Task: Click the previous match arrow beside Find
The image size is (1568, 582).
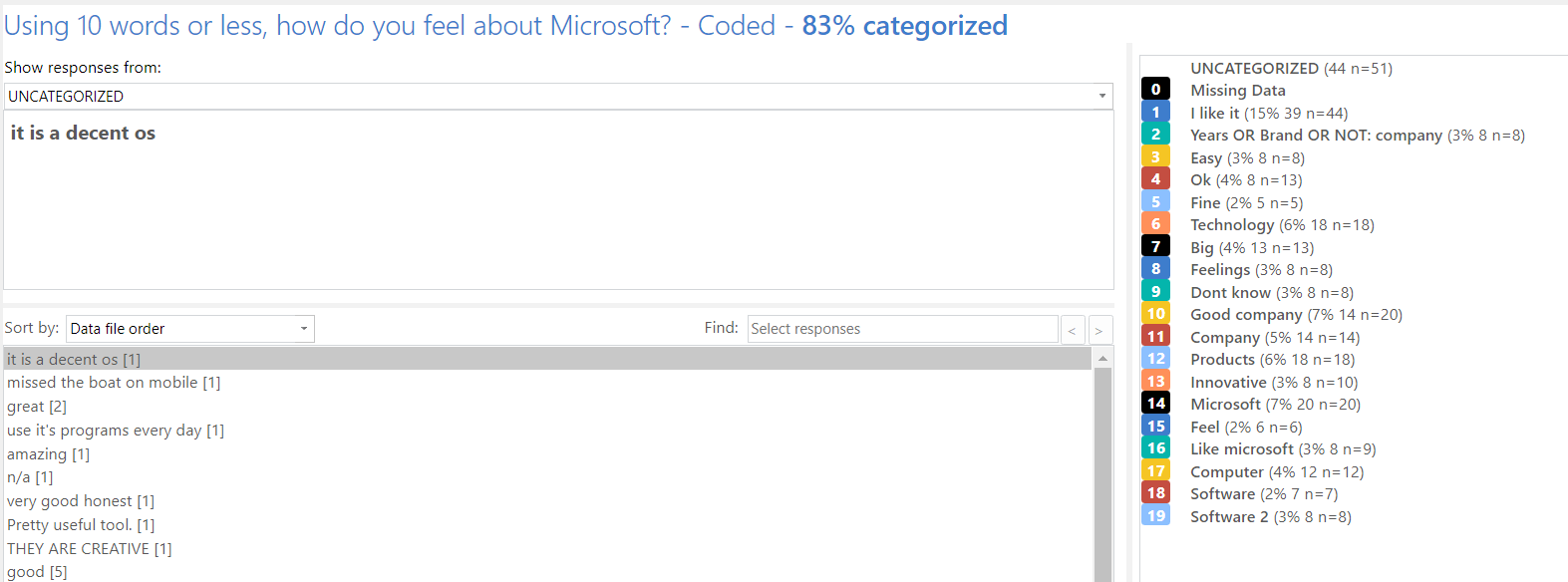Action: tap(1073, 330)
